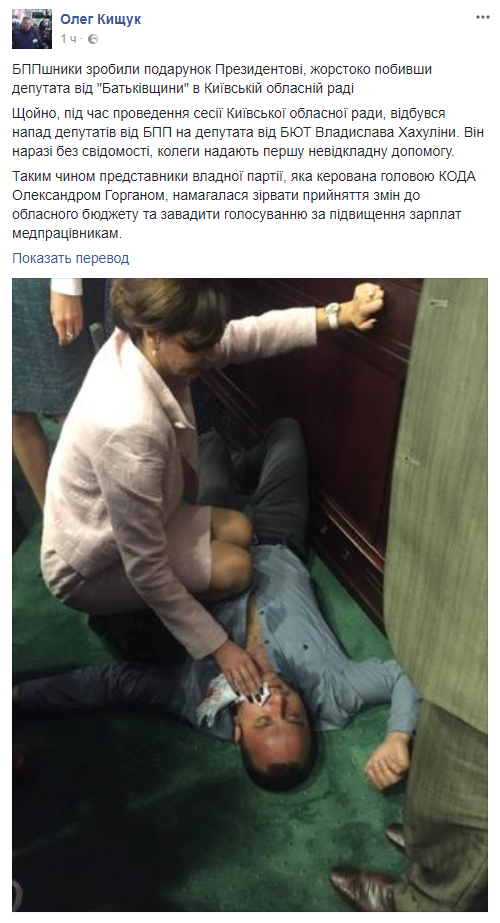
Task: Click the word "КОДА" in the text
Action: (x=455, y=177)
